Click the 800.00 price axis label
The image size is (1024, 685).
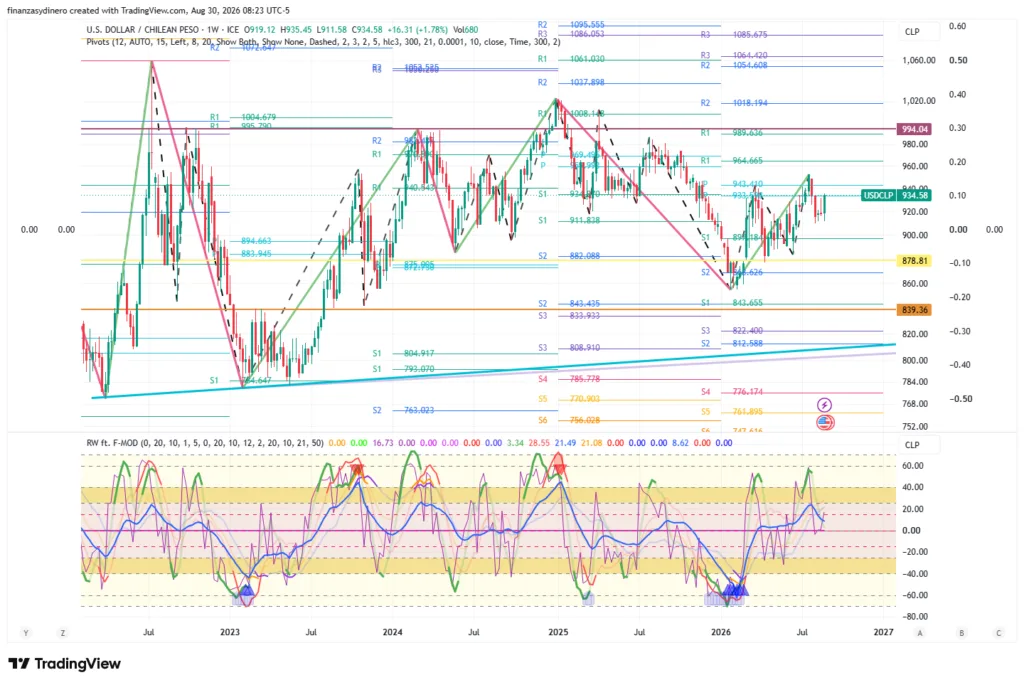915,360
